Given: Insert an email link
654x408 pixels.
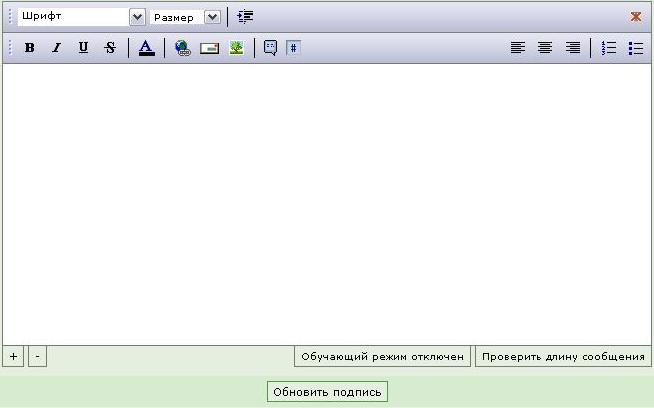Looking at the screenshot, I should tap(209, 48).
